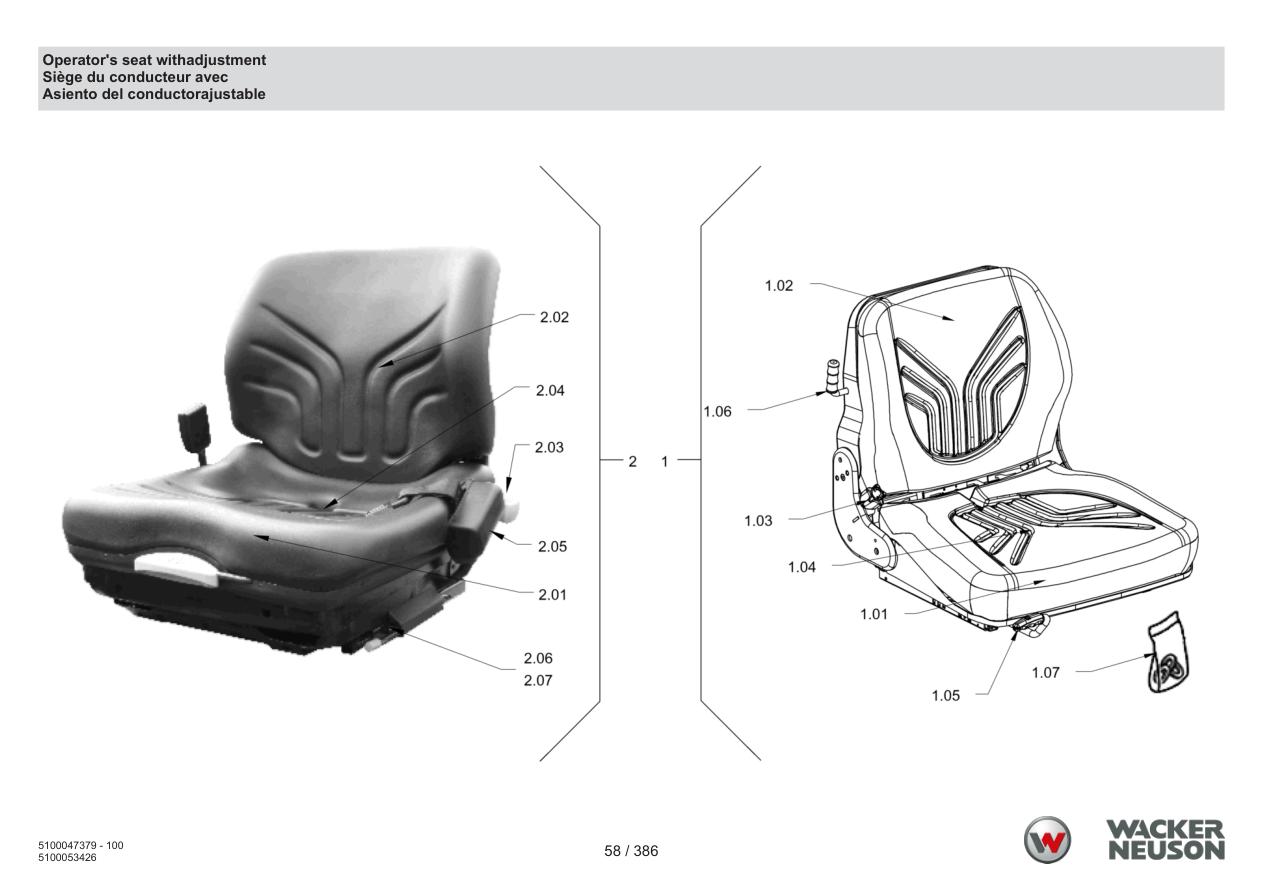
Task: Click part label 2.07
Action: pos(538,681)
